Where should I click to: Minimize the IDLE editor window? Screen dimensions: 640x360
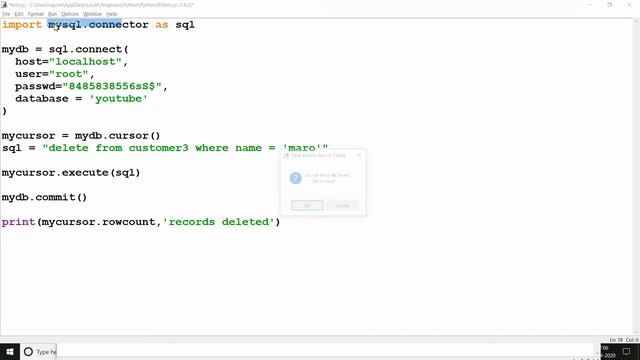pos(590,5)
